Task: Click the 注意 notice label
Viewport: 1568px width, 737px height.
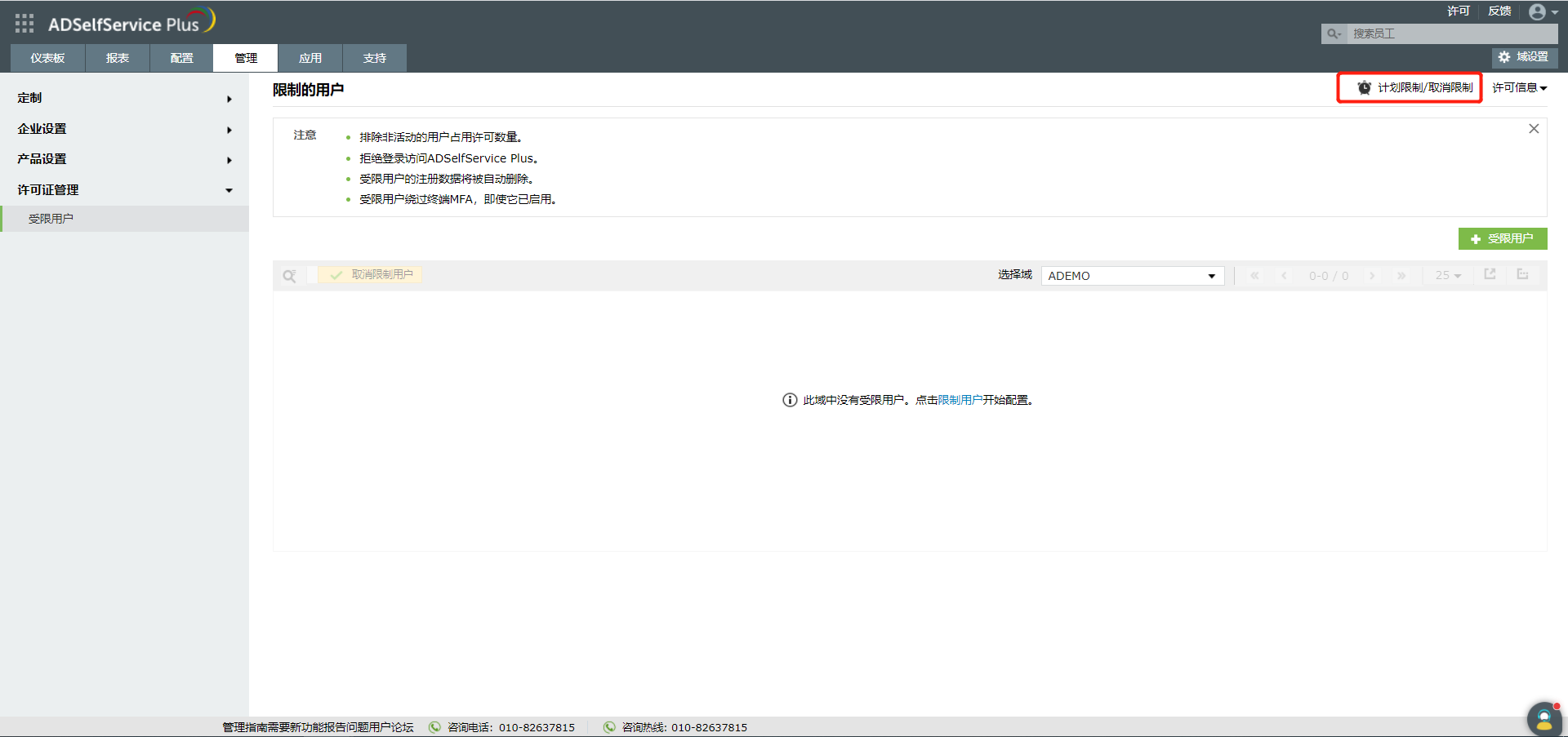Action: pos(305,135)
